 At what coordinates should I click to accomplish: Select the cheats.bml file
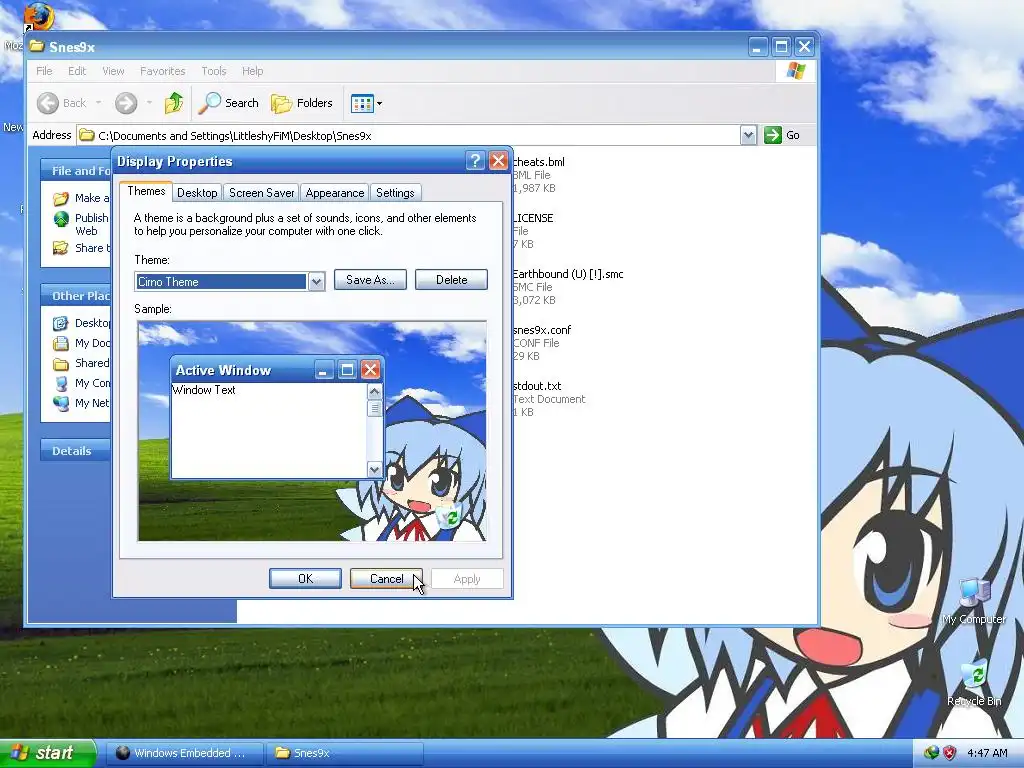click(539, 162)
